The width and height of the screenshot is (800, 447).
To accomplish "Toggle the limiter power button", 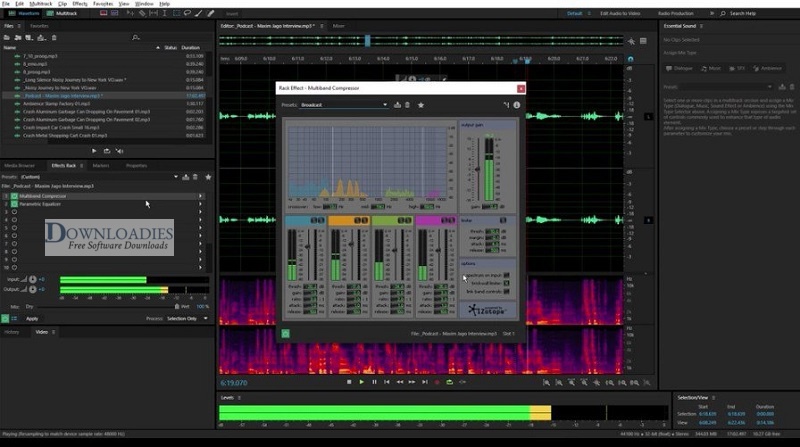I will point(503,220).
